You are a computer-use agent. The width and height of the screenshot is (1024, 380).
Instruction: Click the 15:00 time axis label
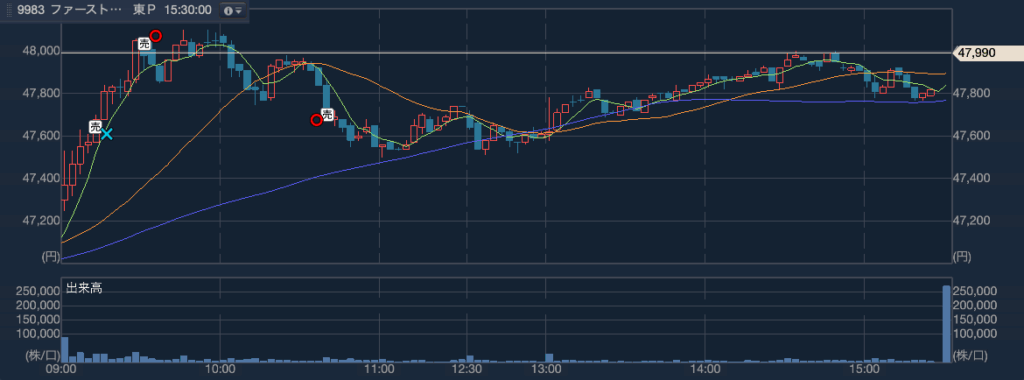click(x=864, y=370)
